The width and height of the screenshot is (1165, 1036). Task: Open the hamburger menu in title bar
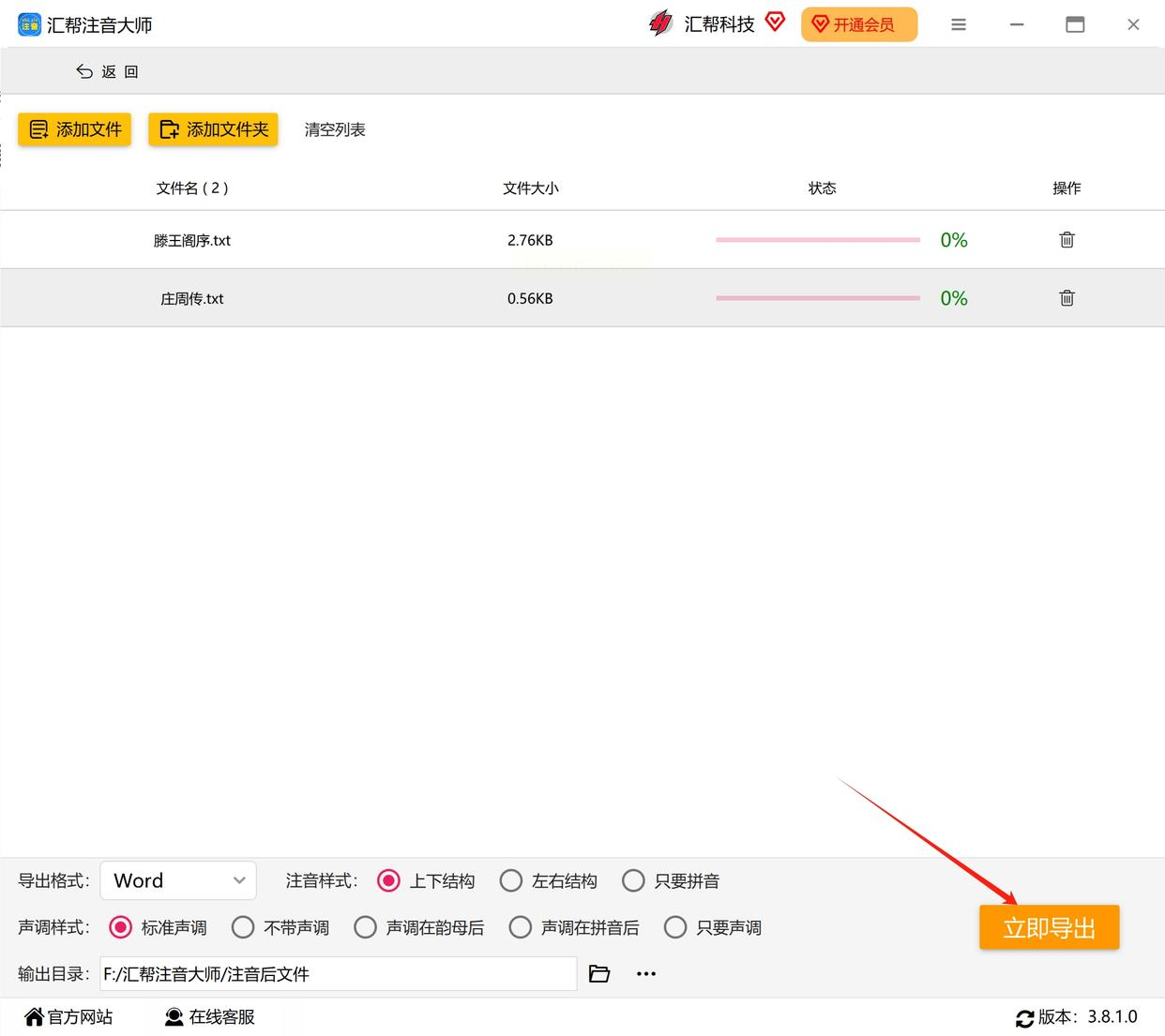tap(958, 25)
